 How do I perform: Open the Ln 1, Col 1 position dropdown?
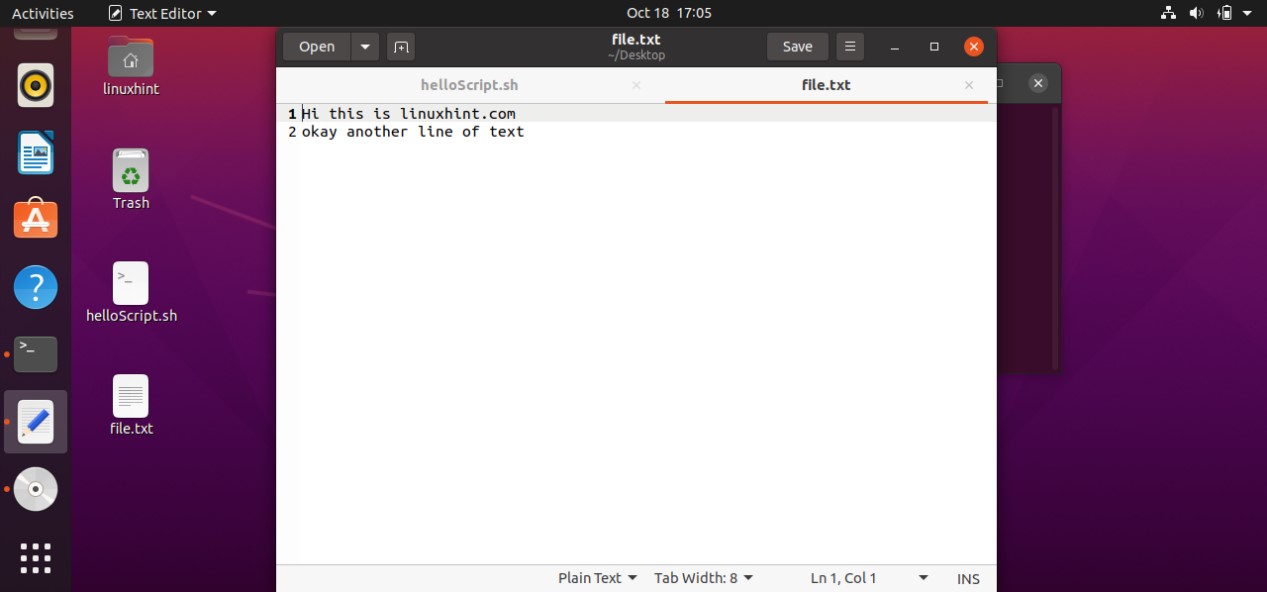pyautogui.click(x=868, y=578)
